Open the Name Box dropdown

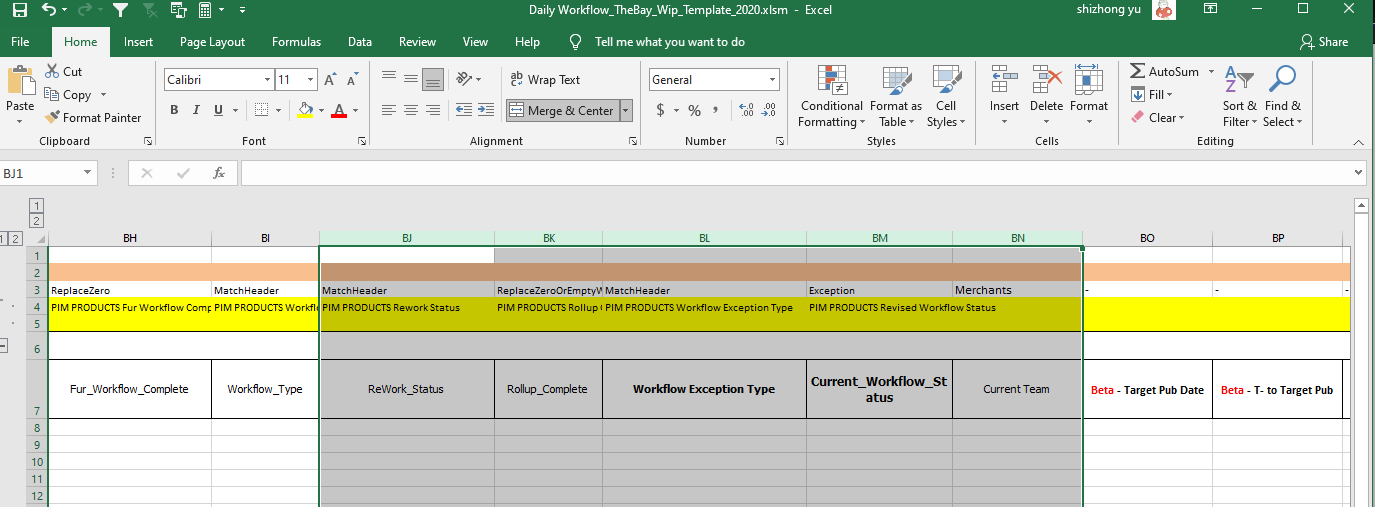[x=88, y=173]
